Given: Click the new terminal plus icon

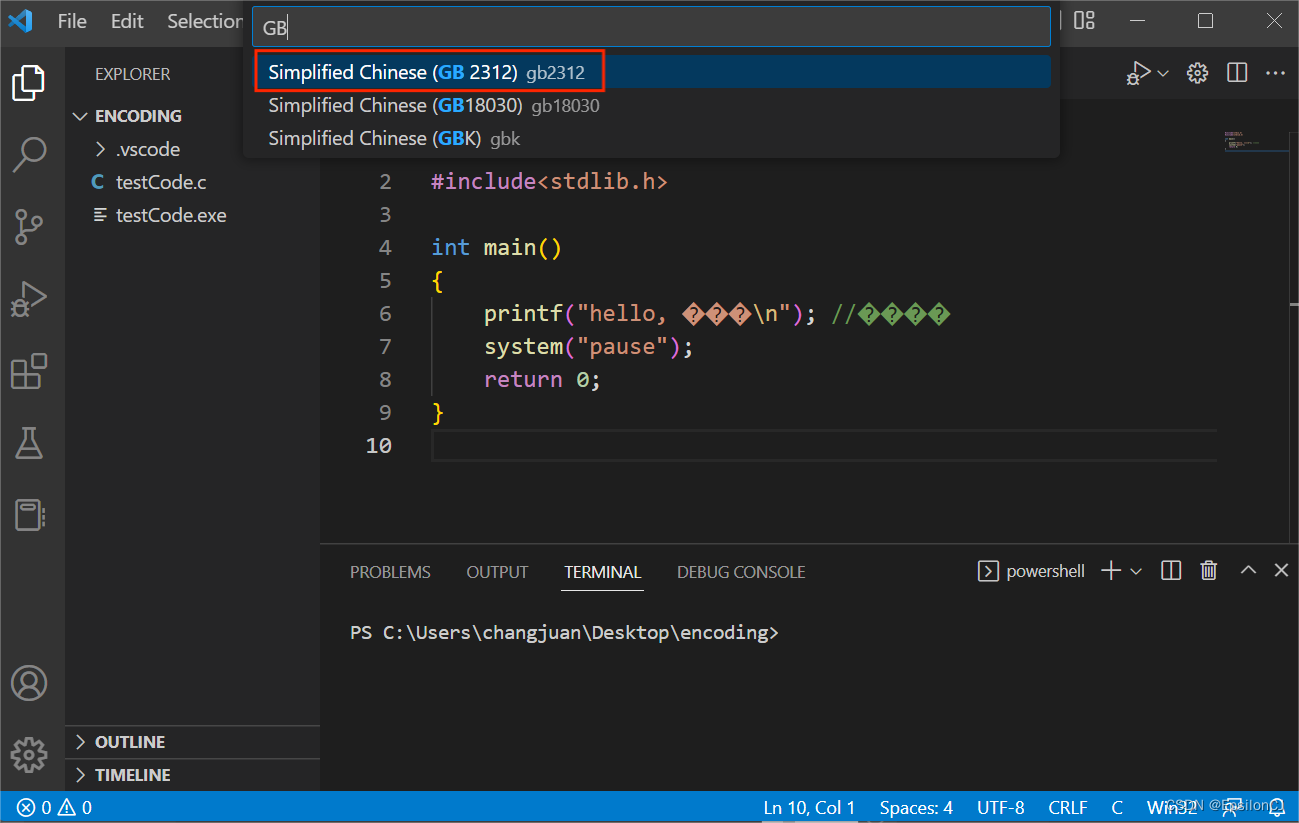Looking at the screenshot, I should (1110, 571).
